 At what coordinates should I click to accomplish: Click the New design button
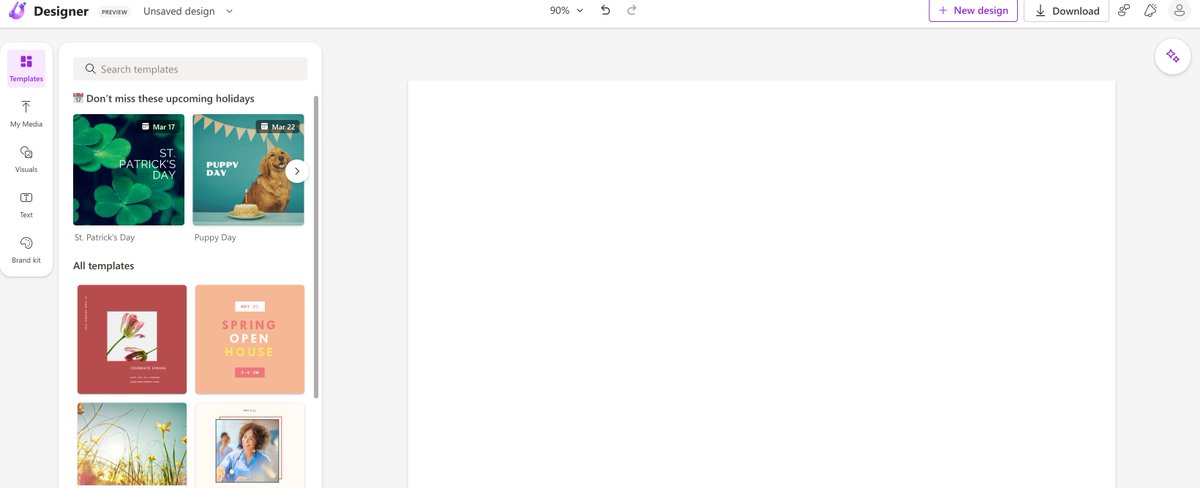[974, 10]
